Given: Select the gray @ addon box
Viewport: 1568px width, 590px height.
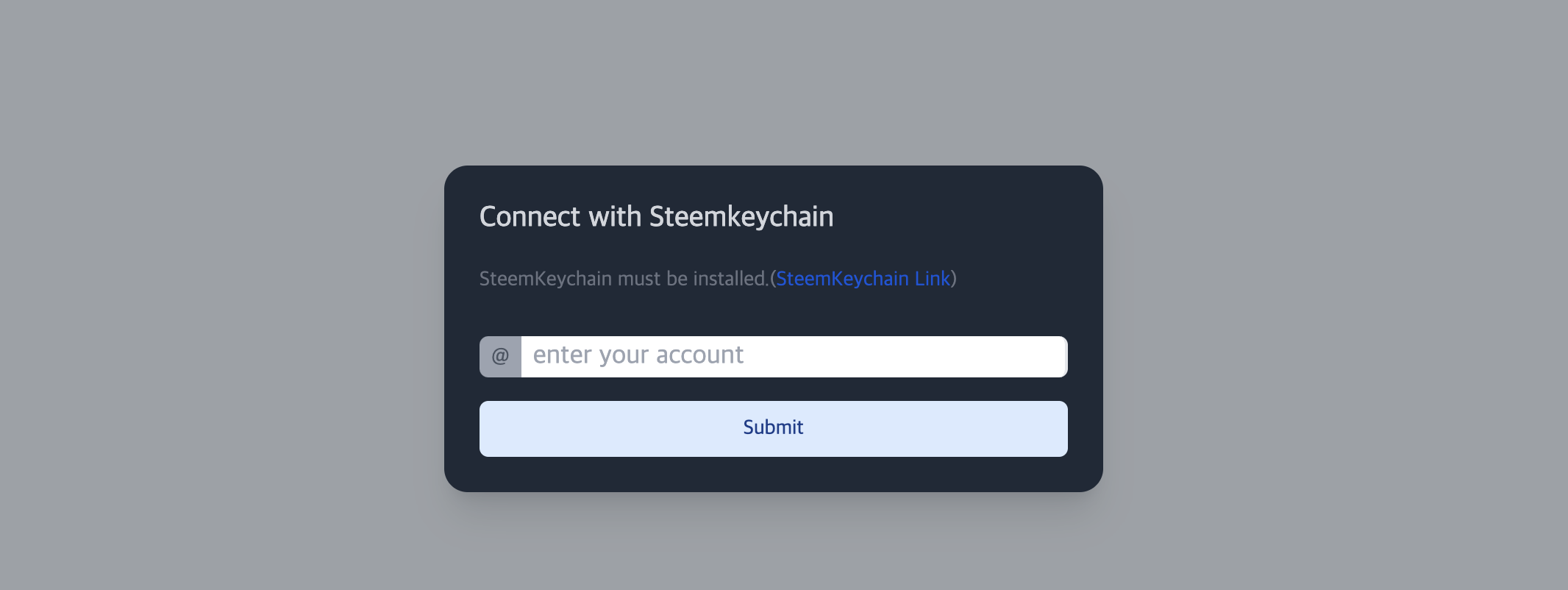Looking at the screenshot, I should pyautogui.click(x=501, y=357).
